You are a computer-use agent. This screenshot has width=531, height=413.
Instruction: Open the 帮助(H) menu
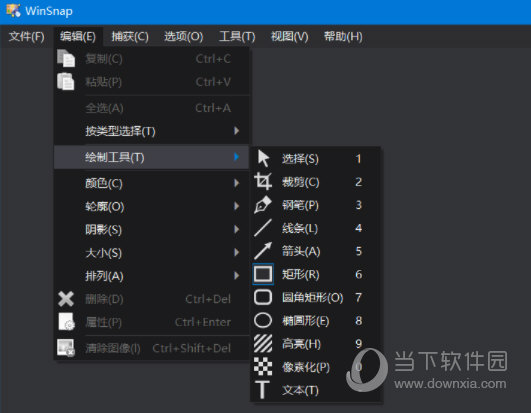click(343, 36)
